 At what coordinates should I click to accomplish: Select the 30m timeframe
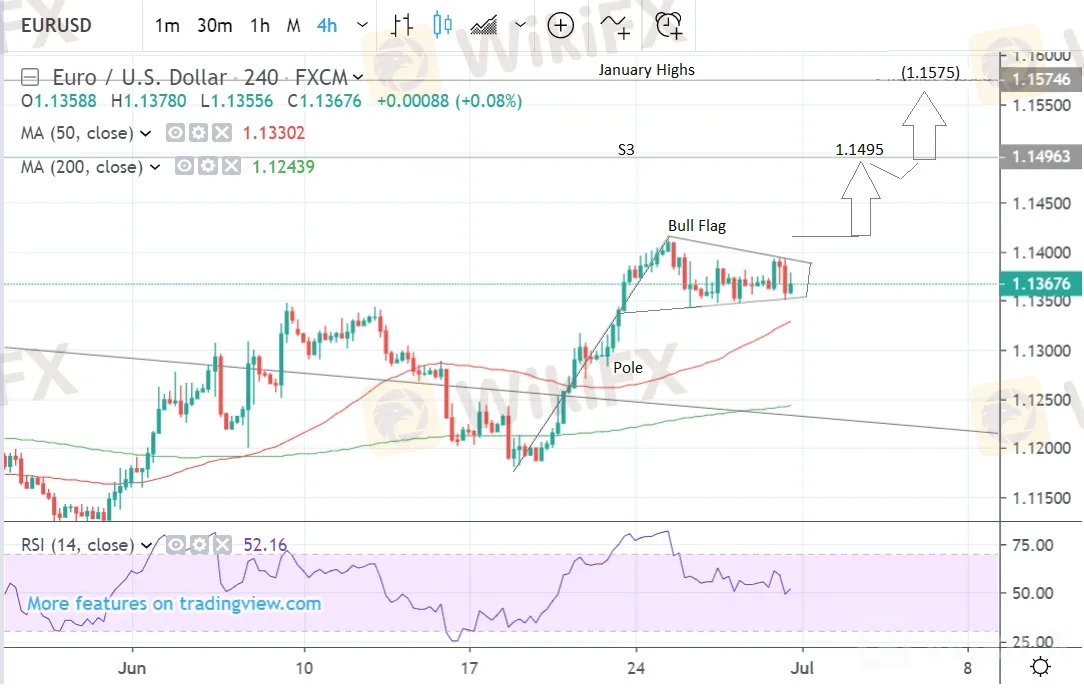pyautogui.click(x=214, y=26)
